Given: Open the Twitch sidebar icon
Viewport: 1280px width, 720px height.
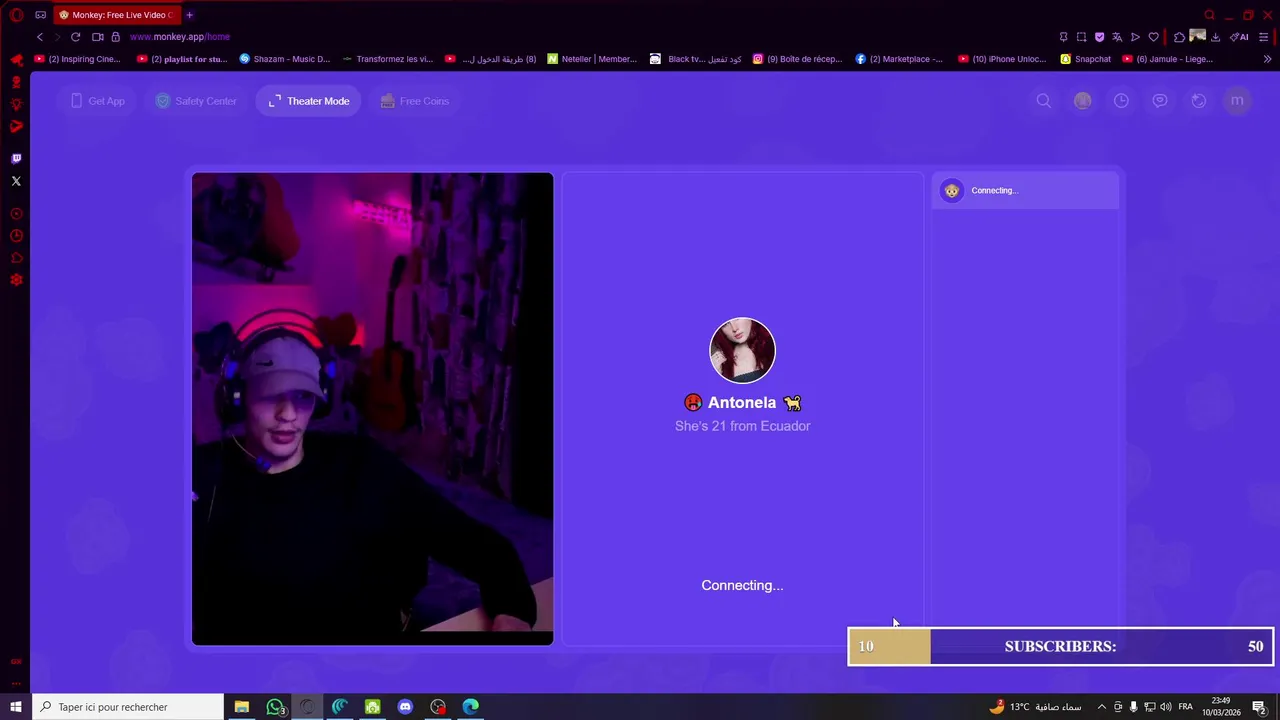Looking at the screenshot, I should pyautogui.click(x=16, y=158).
